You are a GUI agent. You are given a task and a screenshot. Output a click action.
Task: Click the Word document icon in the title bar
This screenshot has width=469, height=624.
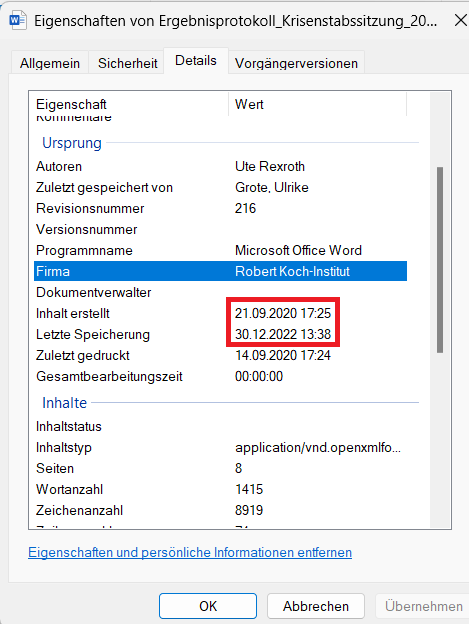[18, 20]
